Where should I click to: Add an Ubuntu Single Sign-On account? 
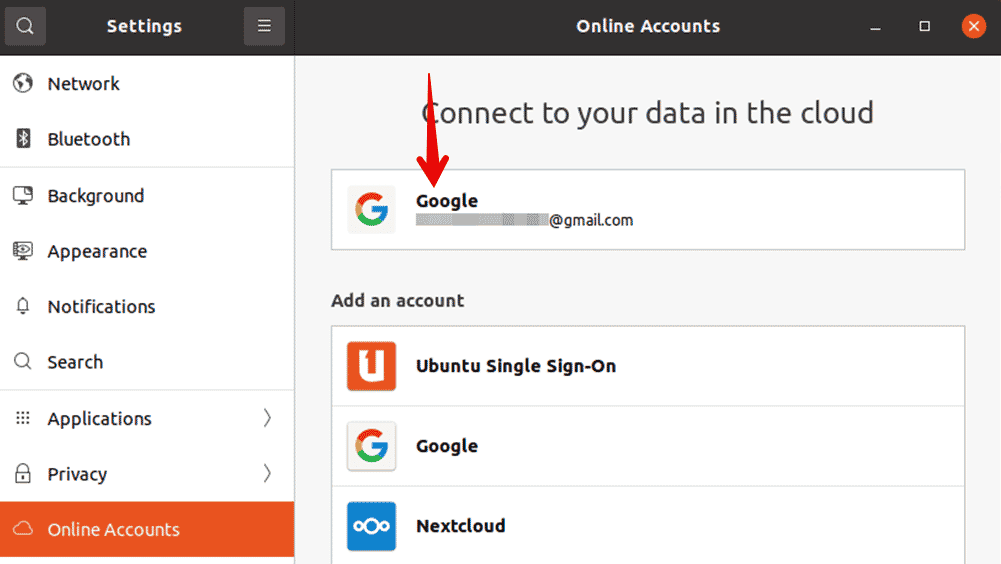(x=648, y=366)
